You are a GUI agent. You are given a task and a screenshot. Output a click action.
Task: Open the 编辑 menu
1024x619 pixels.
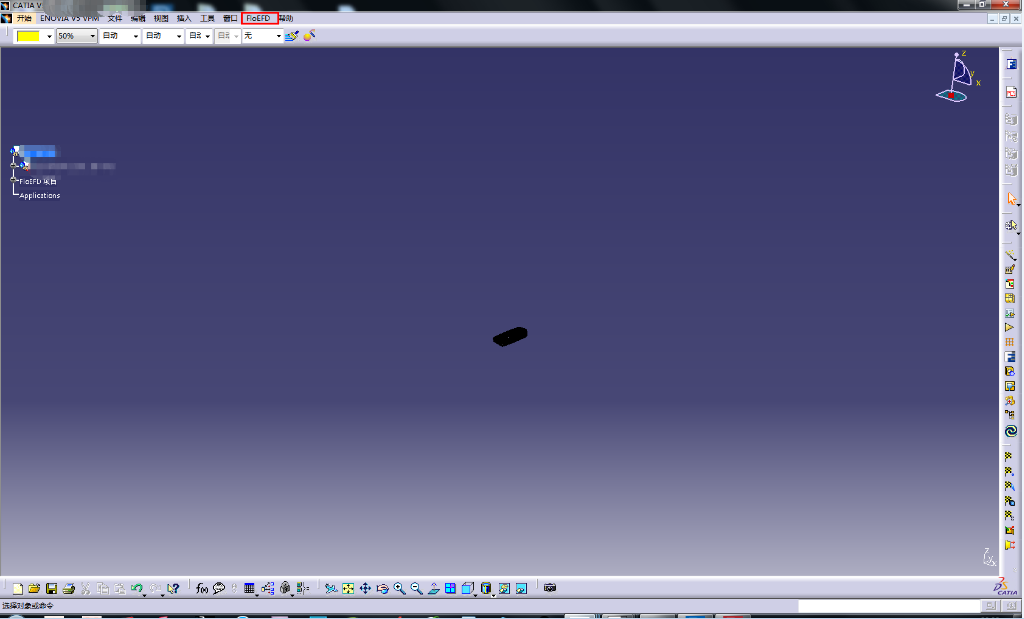[x=138, y=18]
